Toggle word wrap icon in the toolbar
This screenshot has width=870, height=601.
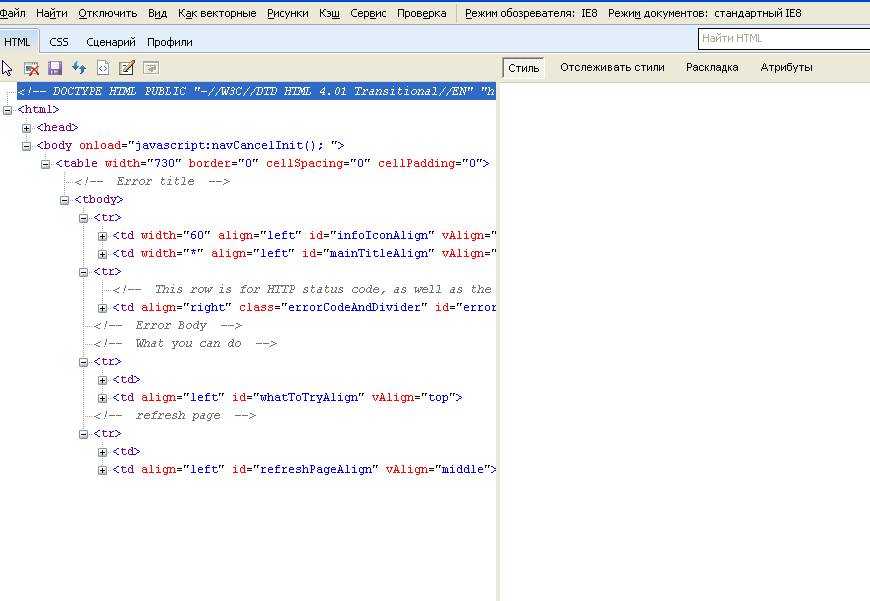(151, 68)
